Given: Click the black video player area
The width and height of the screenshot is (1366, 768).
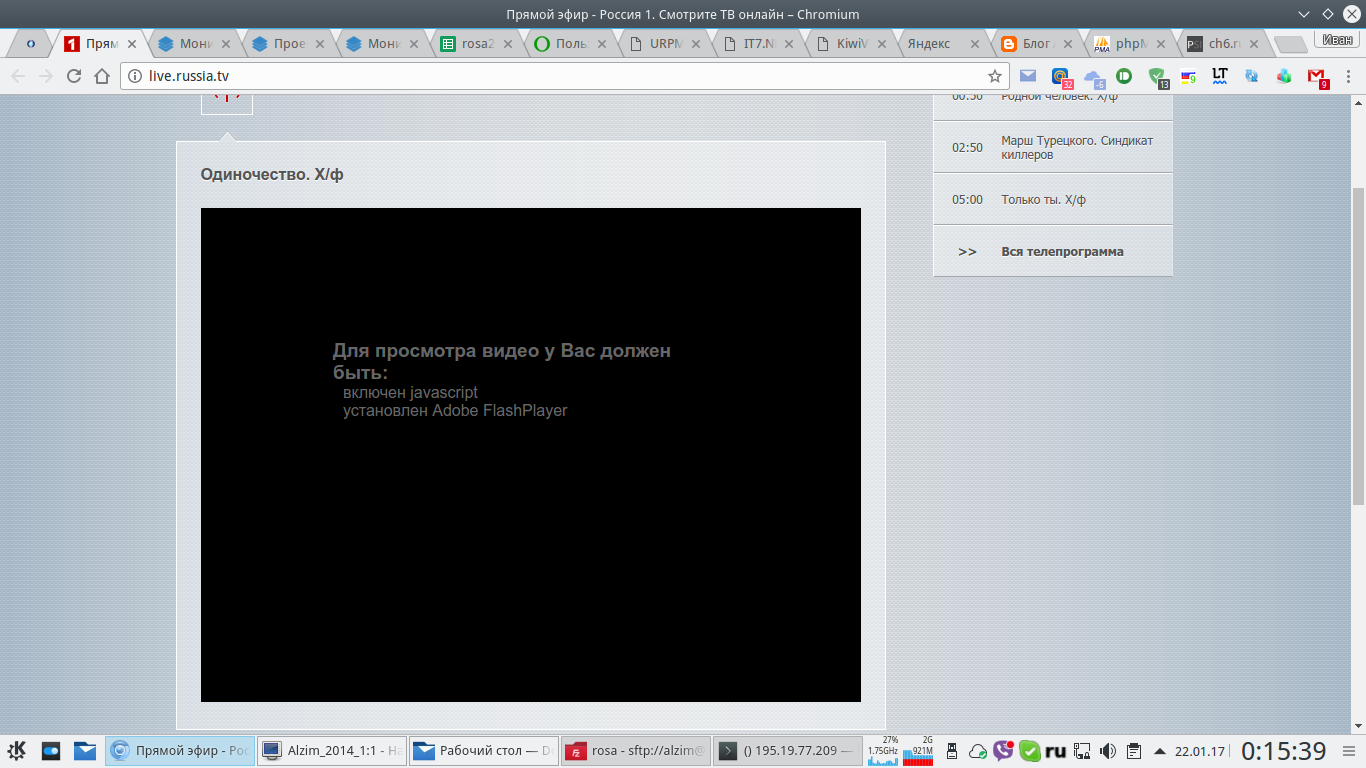Looking at the screenshot, I should (531, 455).
